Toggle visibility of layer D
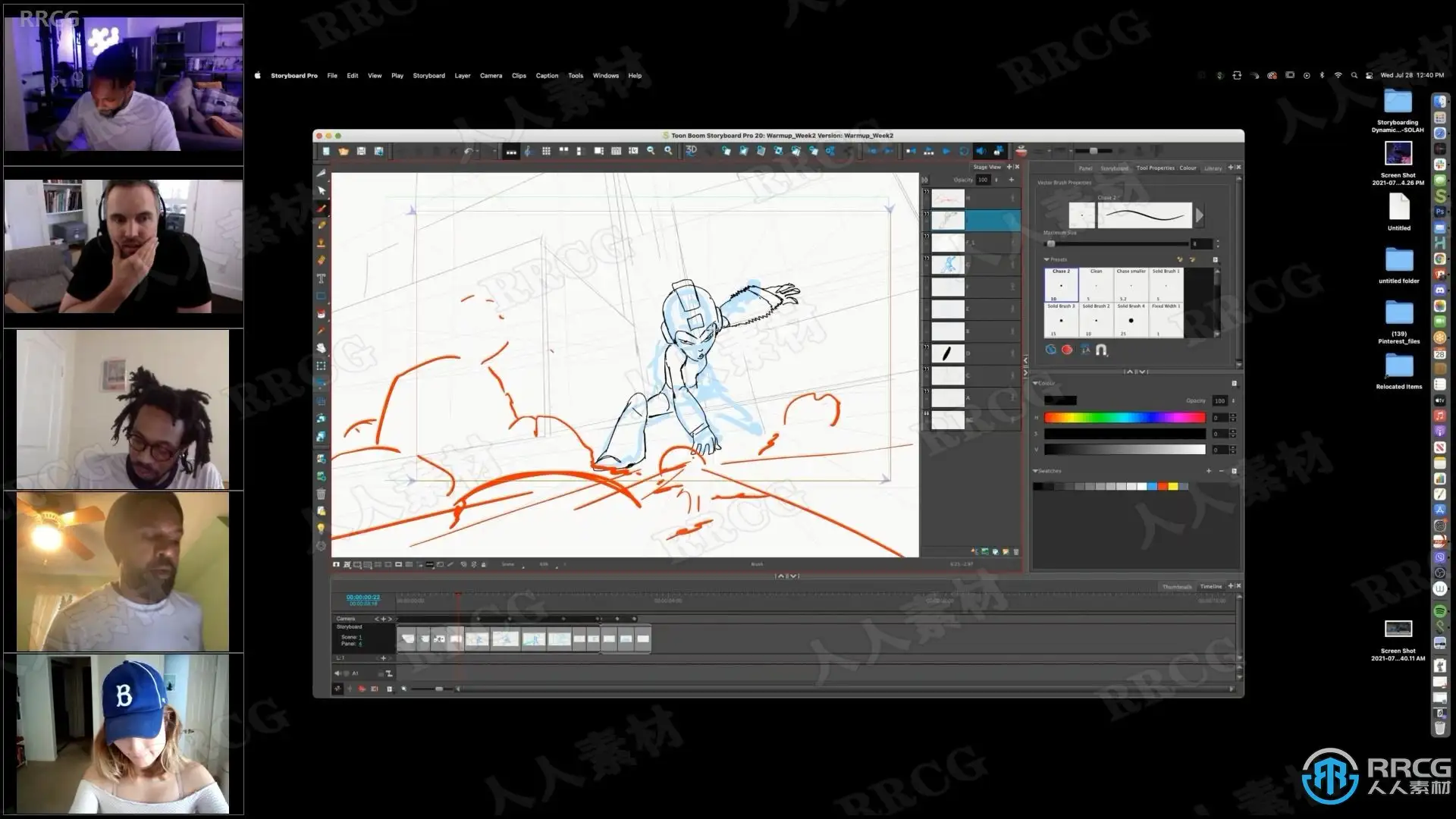 (x=926, y=348)
